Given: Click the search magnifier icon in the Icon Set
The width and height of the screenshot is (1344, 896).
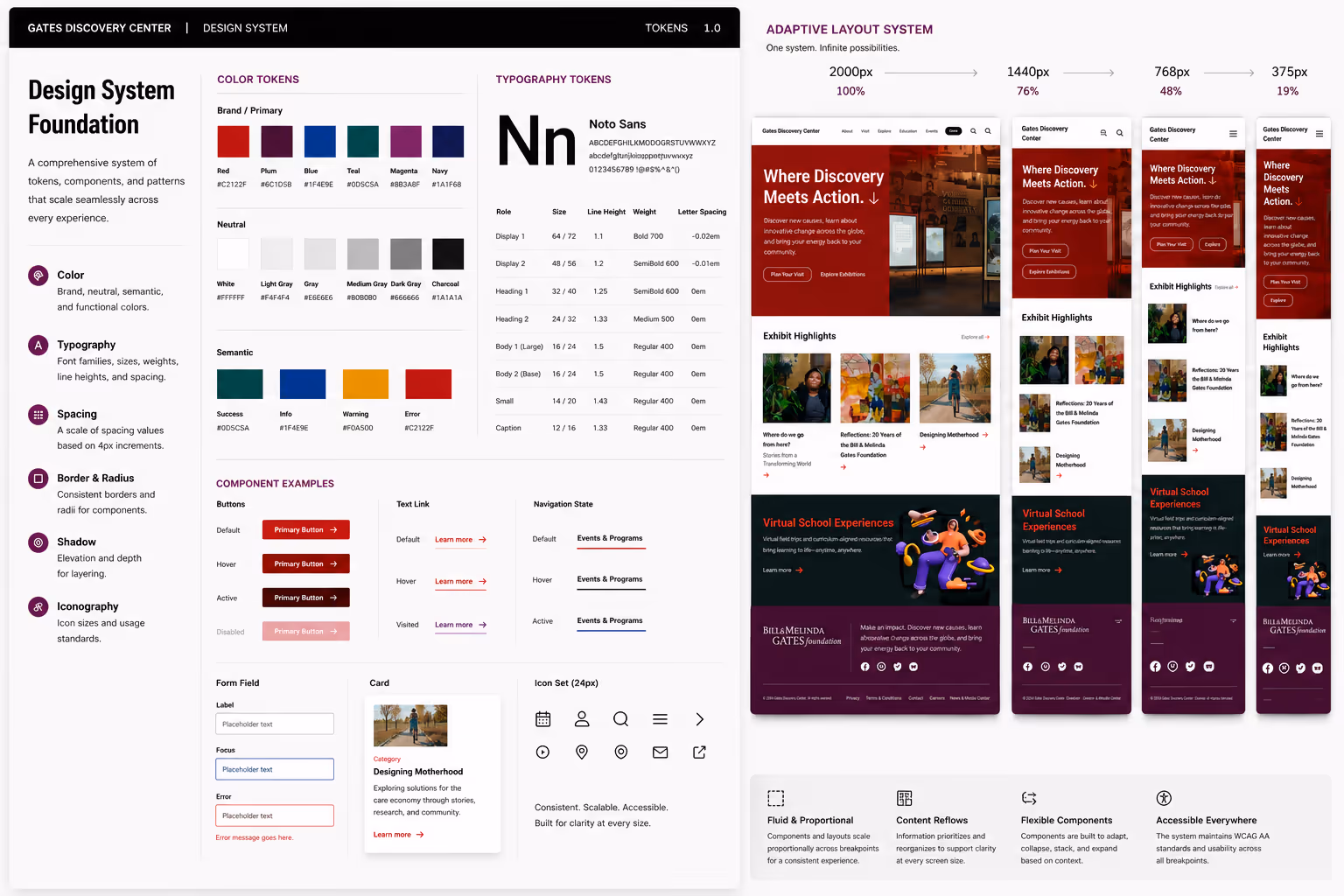Looking at the screenshot, I should pyautogui.click(x=621, y=719).
